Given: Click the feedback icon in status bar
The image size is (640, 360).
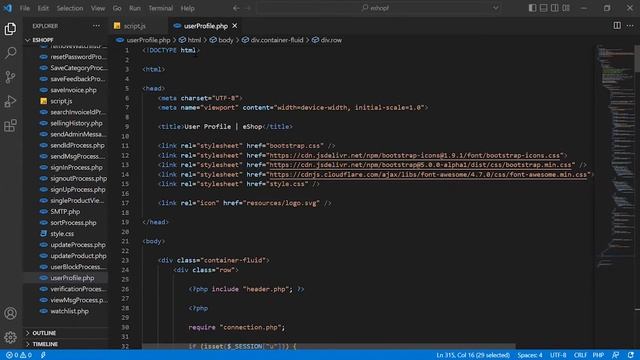Looking at the screenshot, I should [616, 355].
